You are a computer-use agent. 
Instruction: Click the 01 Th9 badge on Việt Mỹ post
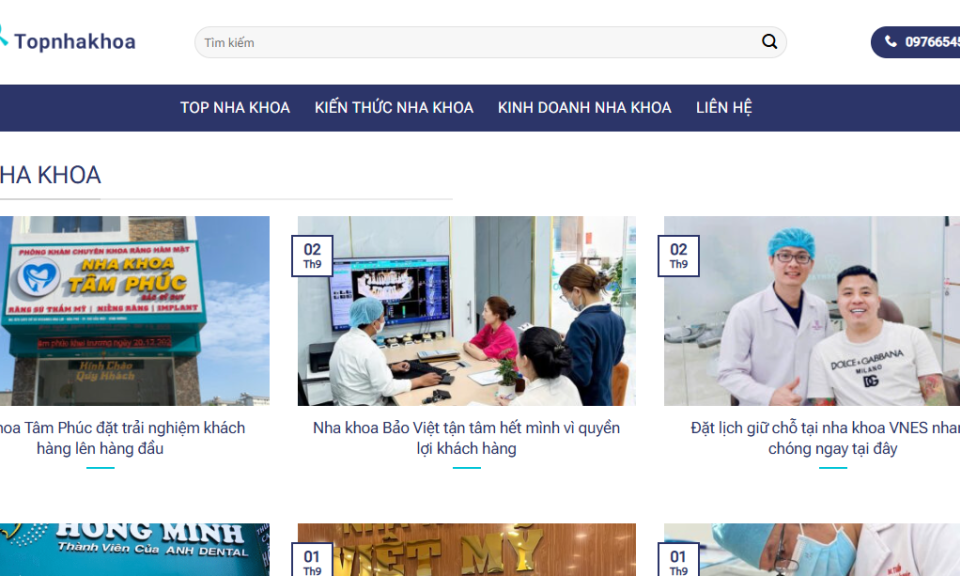click(312, 560)
